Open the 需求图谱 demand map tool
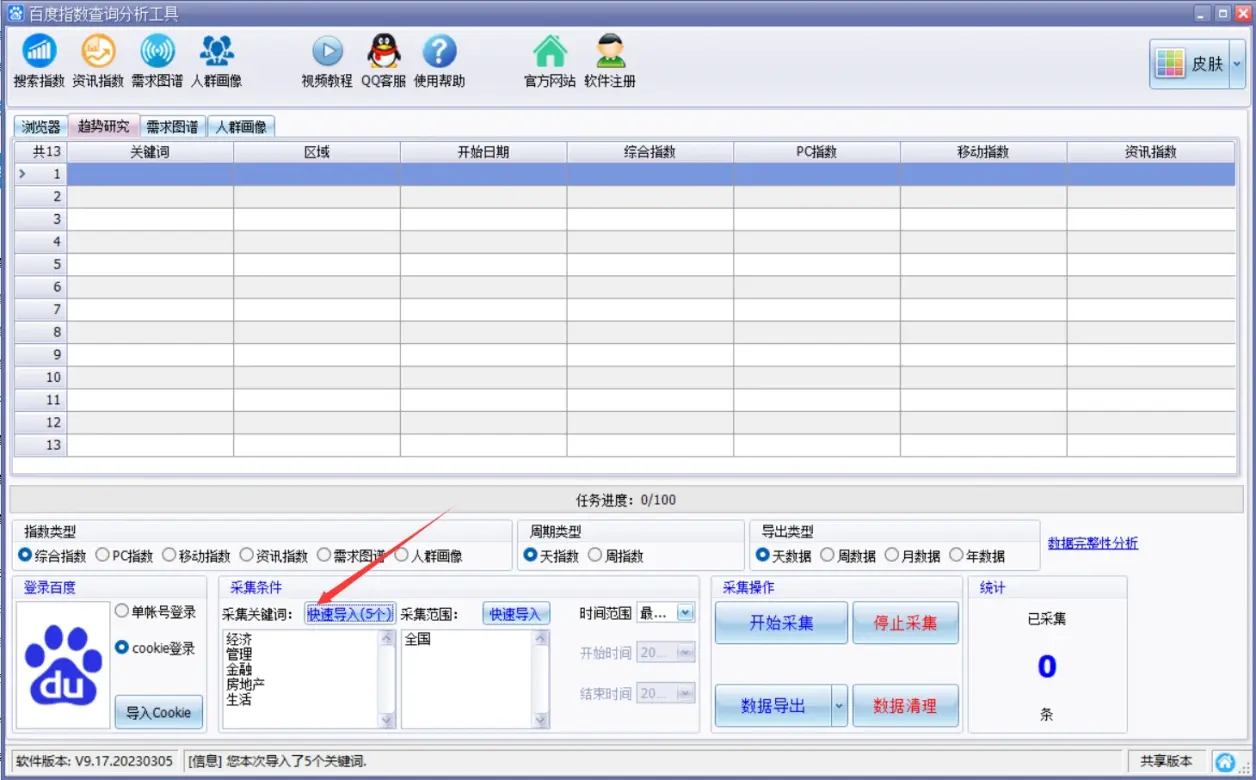The height and width of the screenshot is (780, 1256). (x=157, y=62)
